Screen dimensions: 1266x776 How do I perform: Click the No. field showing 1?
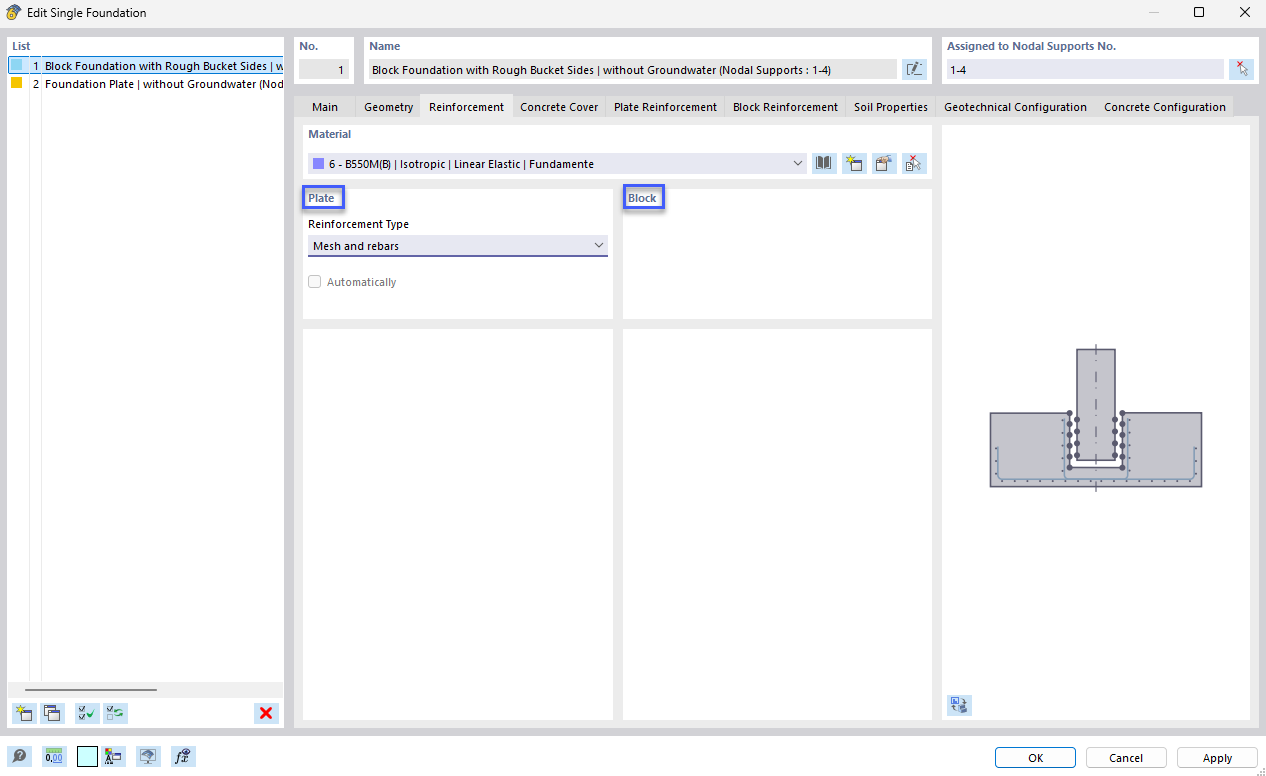coord(324,70)
